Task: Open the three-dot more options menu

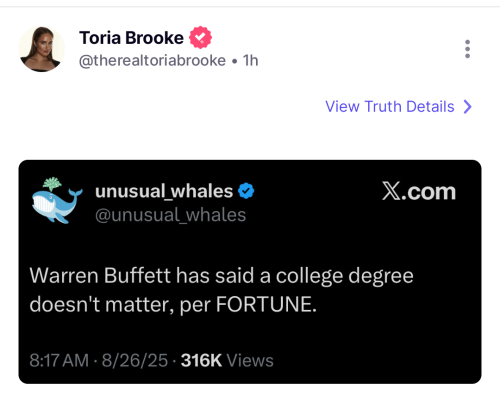Action: click(467, 49)
